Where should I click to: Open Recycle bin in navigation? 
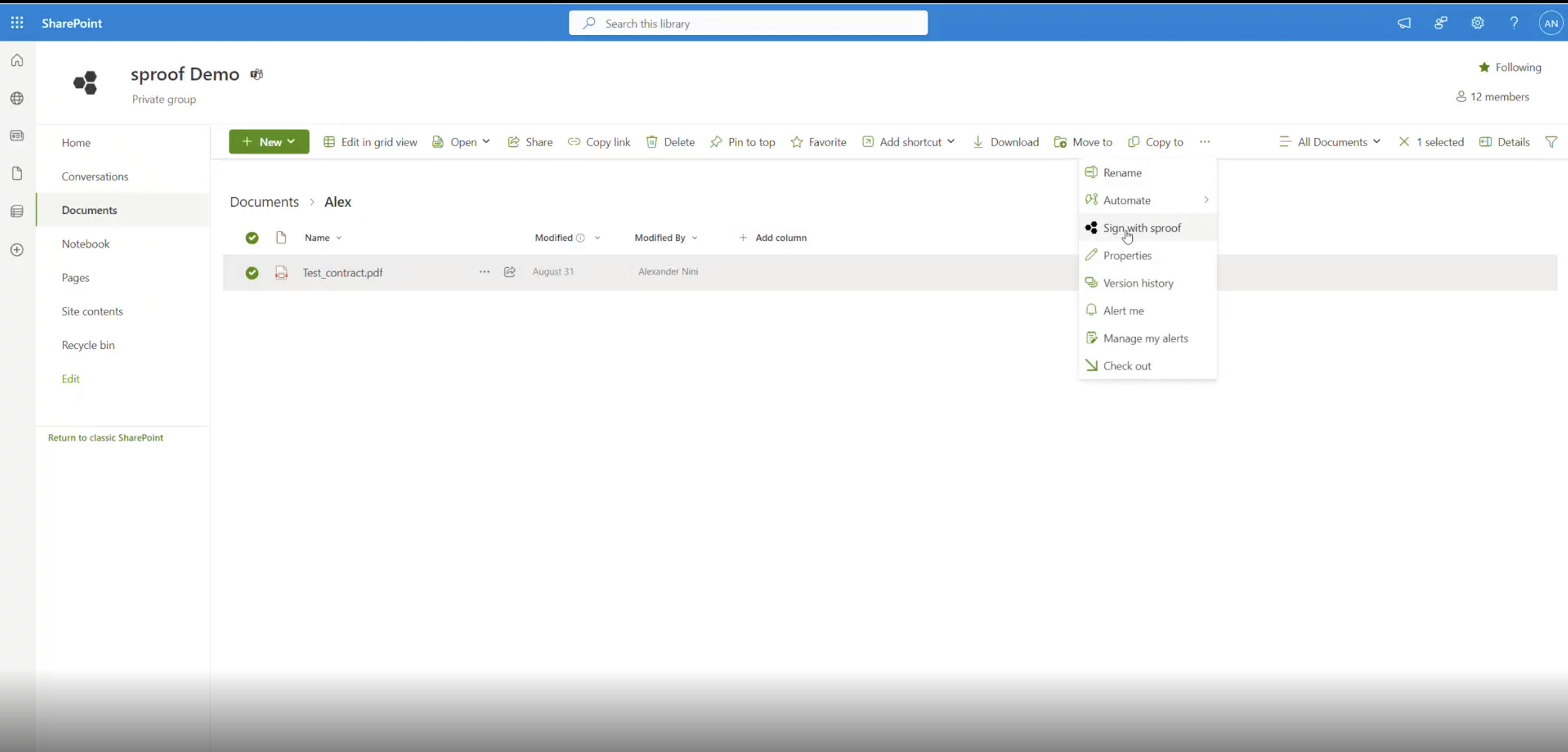88,345
